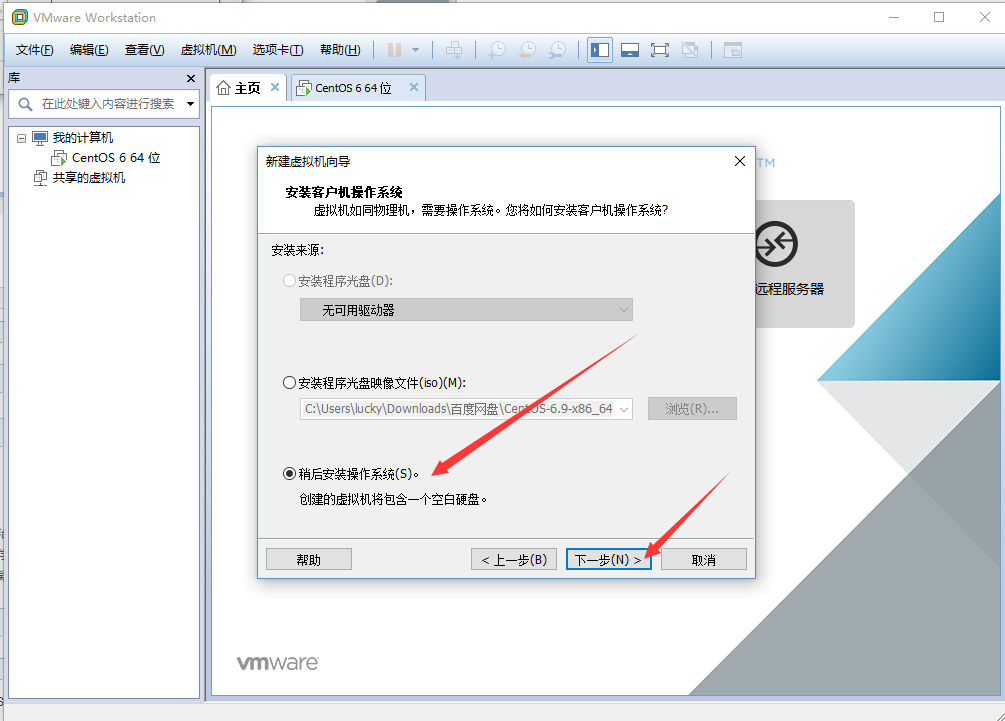Minimize the VMware Workstation window
Image resolution: width=1005 pixels, height=721 pixels.
click(894, 17)
